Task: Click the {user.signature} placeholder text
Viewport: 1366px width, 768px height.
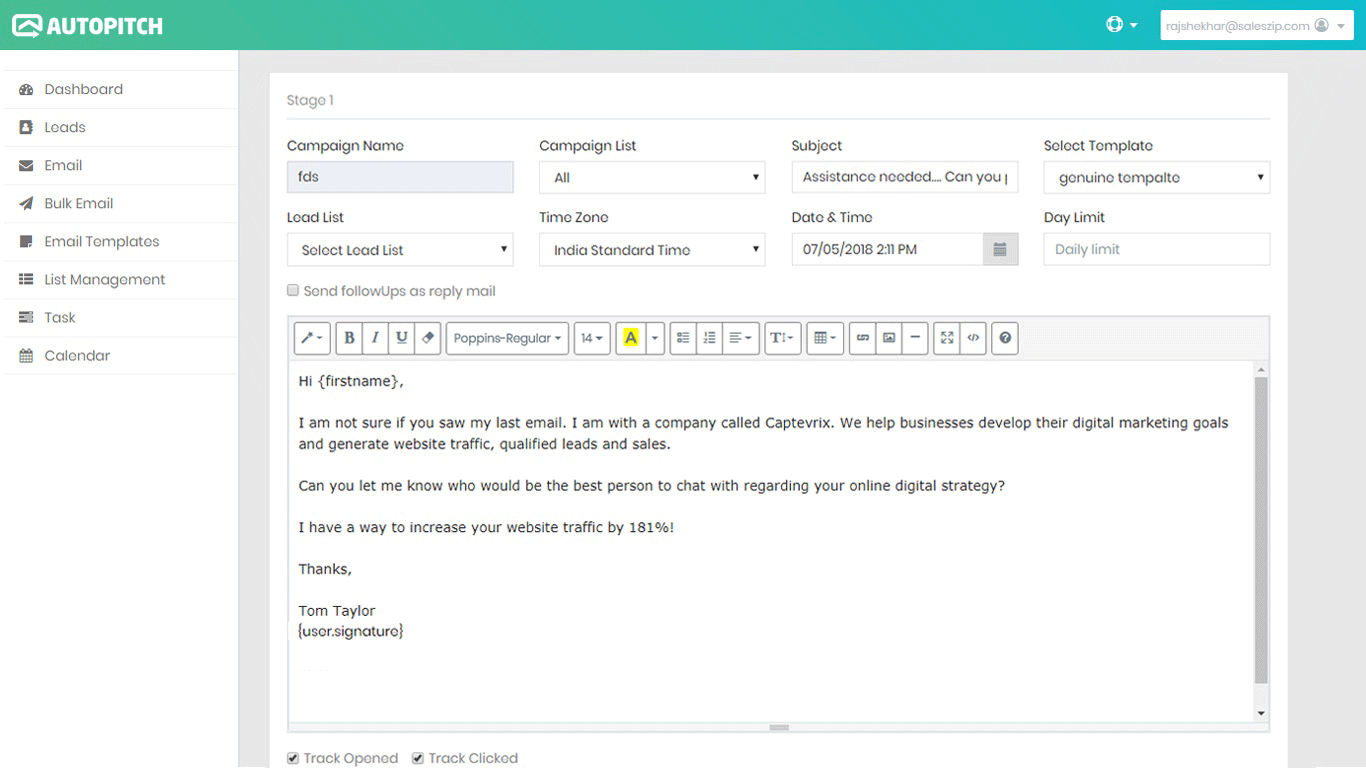Action: coord(351,631)
